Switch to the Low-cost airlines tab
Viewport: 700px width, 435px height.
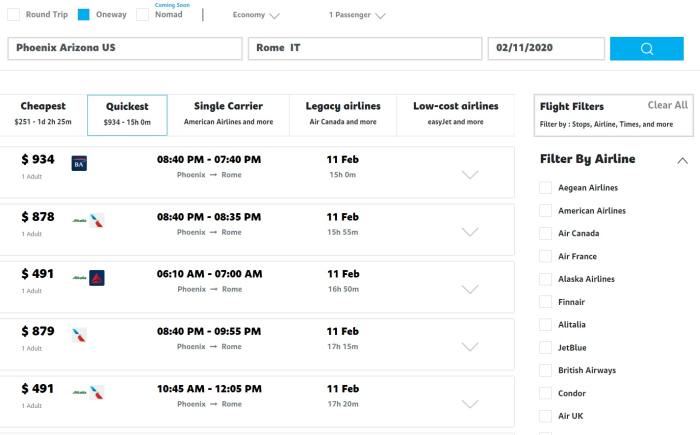coord(455,114)
